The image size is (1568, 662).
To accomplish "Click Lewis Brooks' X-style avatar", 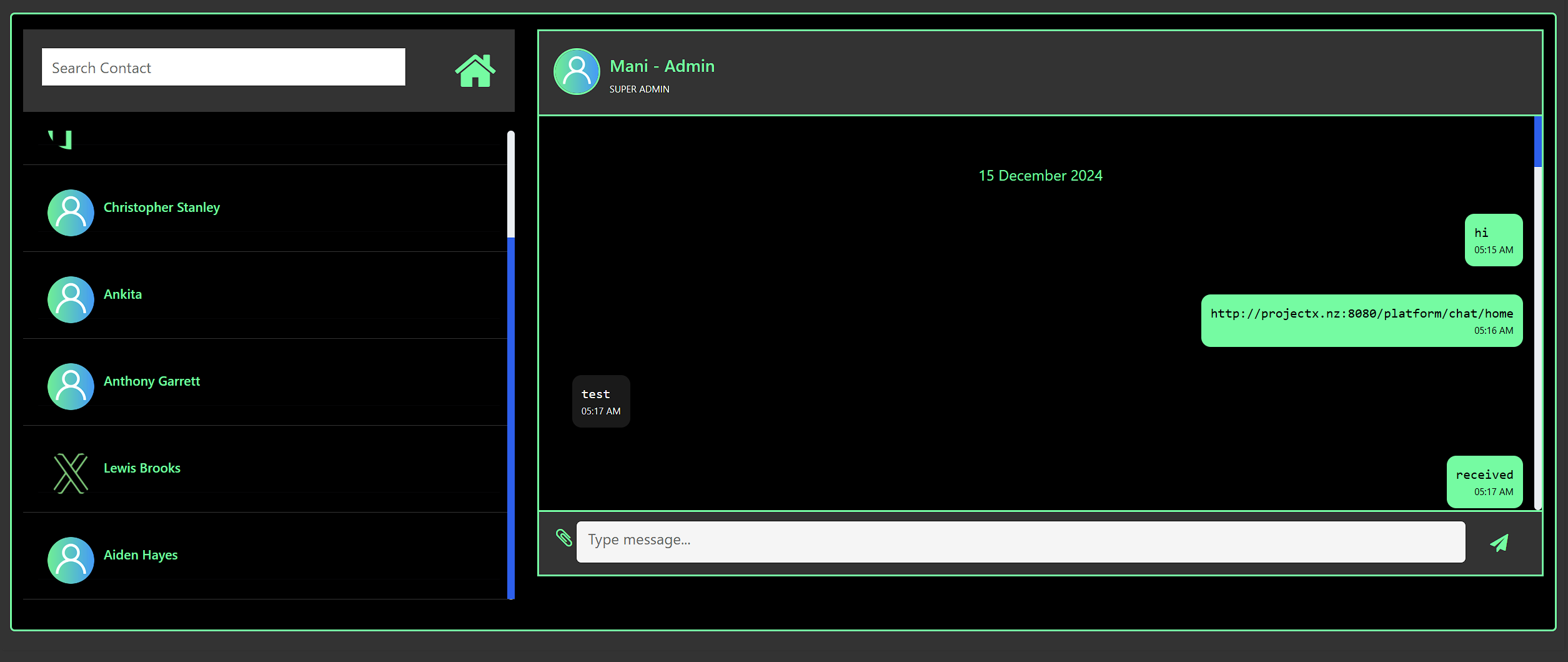I will click(x=70, y=473).
